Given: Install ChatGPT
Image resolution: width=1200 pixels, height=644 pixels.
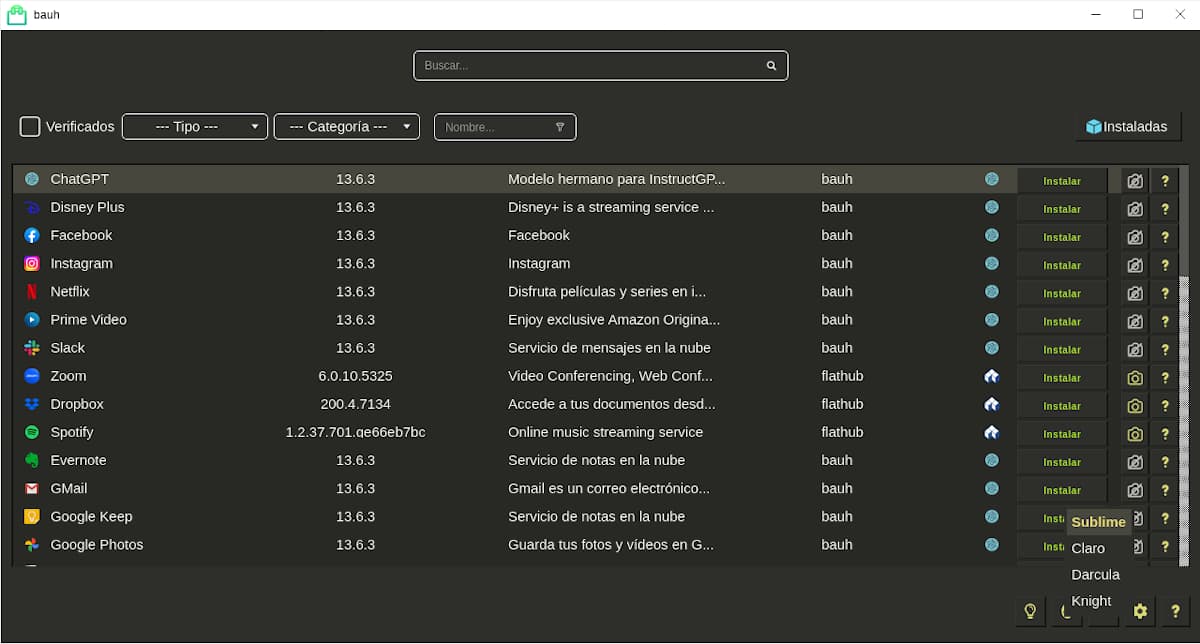Looking at the screenshot, I should (x=1062, y=181).
